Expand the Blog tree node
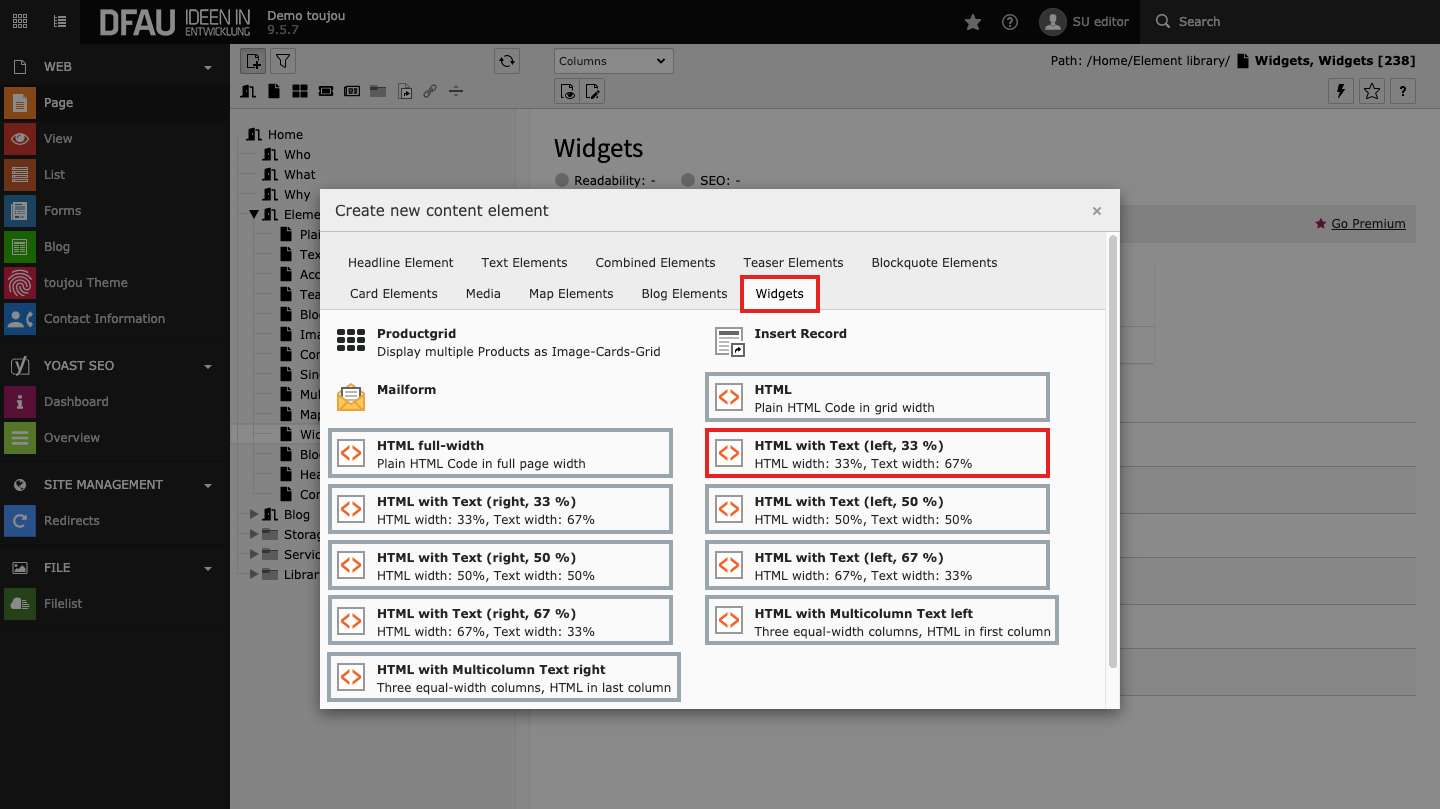Screen dimensions: 1440x809 click(254, 515)
